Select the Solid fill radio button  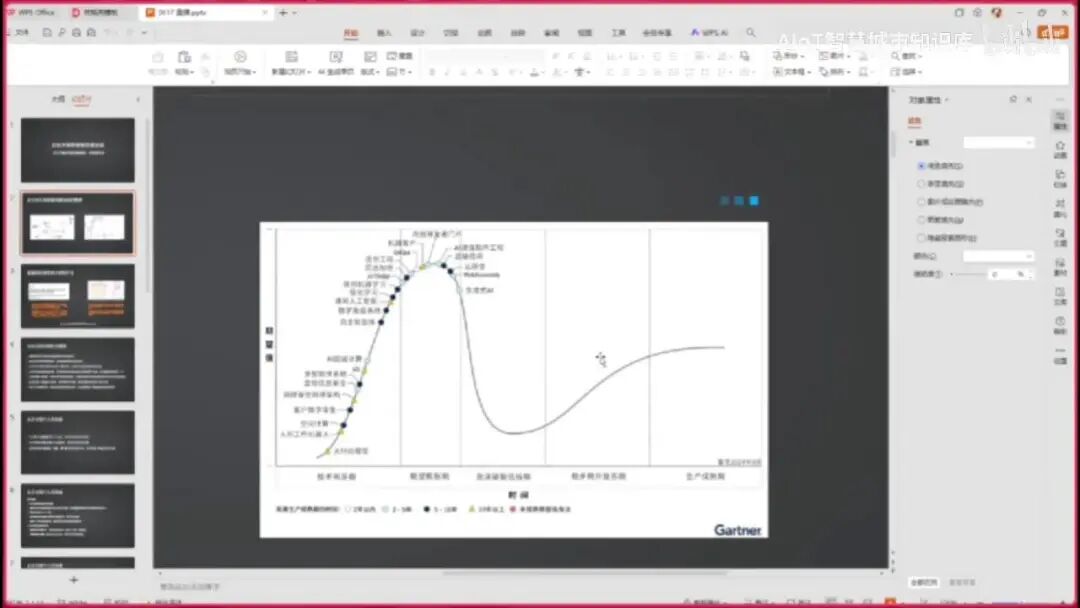[x=922, y=166]
